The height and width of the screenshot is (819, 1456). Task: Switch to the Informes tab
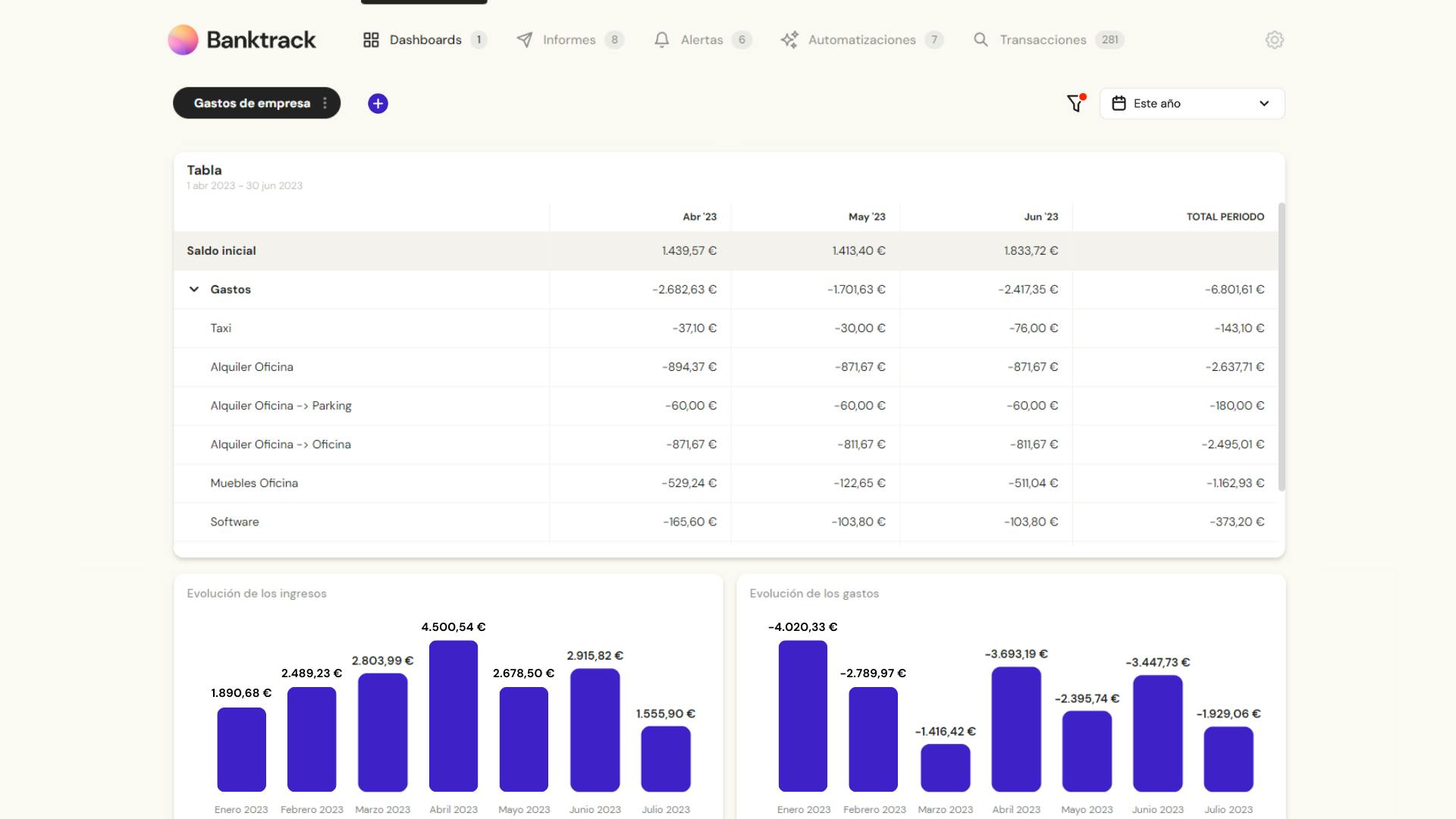569,40
